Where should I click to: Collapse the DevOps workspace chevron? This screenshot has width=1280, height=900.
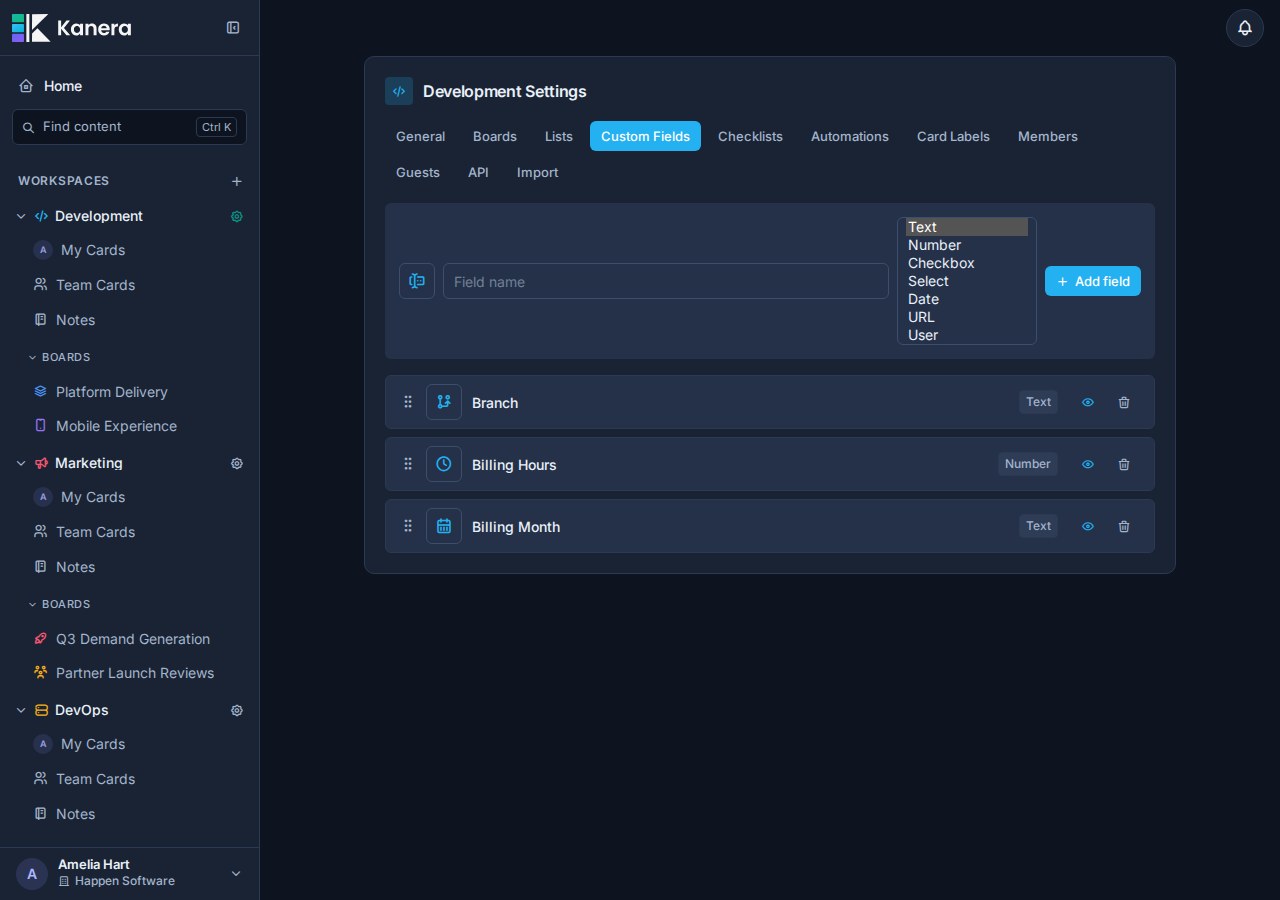(21, 710)
